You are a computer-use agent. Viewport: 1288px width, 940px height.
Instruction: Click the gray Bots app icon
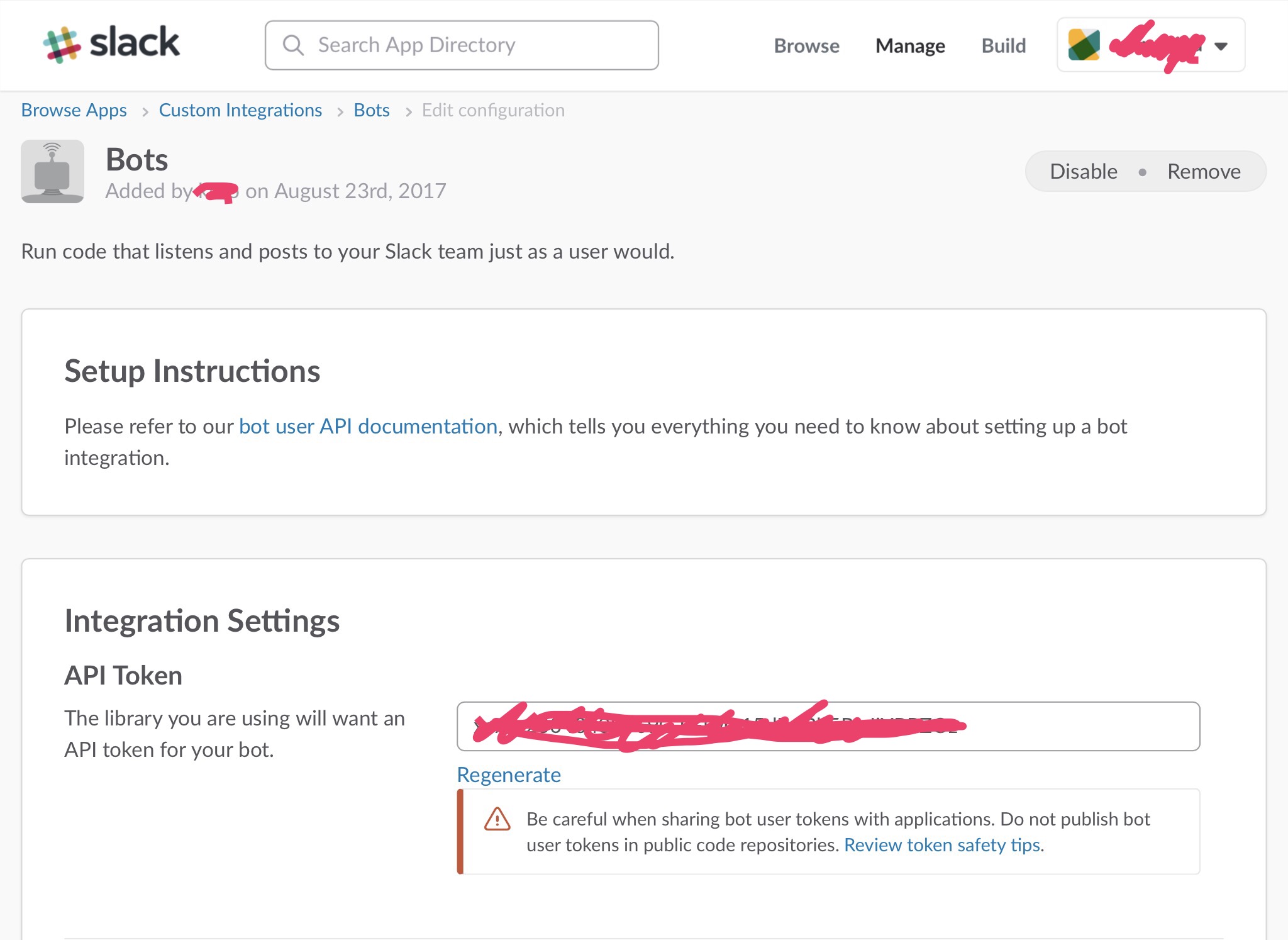[x=53, y=171]
